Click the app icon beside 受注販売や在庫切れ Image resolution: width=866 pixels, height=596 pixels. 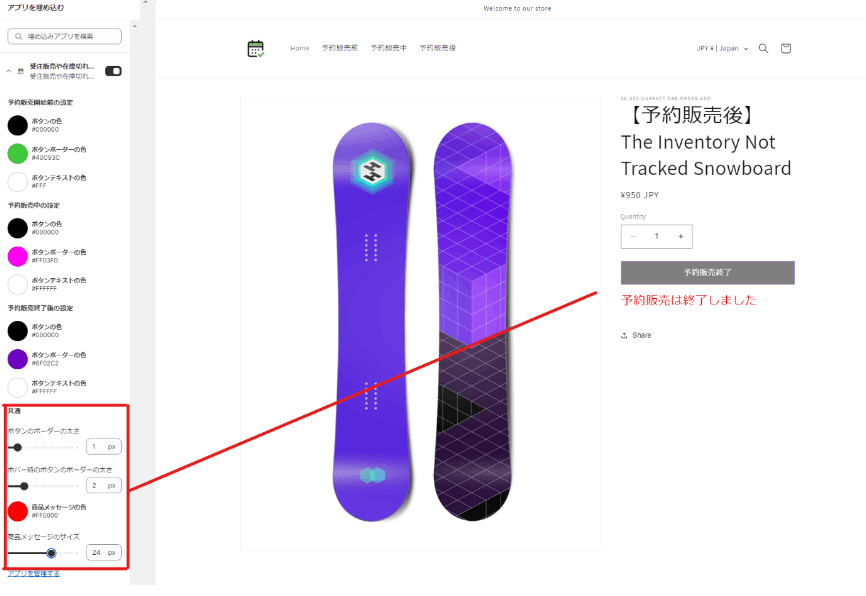[x=20, y=71]
